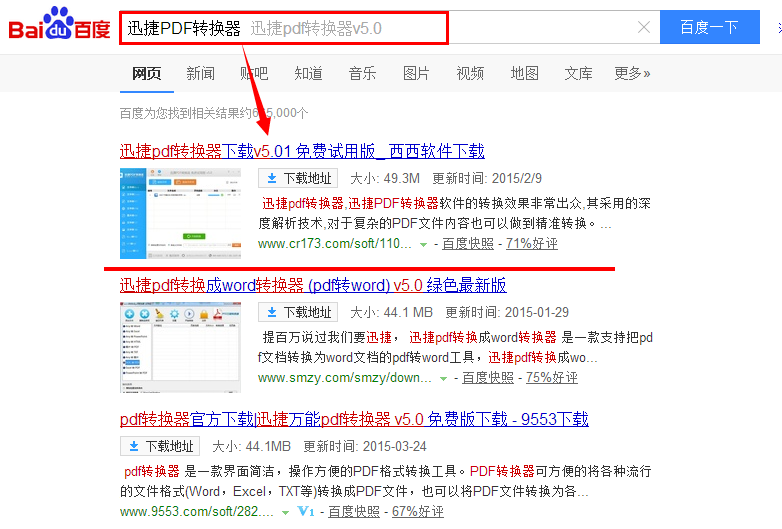Click the text 更新时间: 2015-03-24
This screenshot has width=782, height=529.
click(x=365, y=447)
